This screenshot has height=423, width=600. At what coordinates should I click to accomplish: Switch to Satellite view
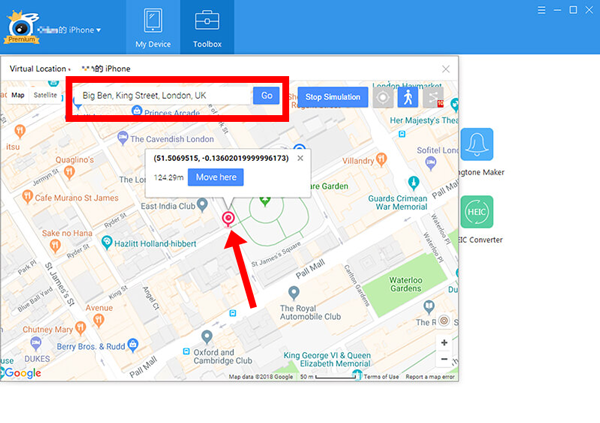pyautogui.click(x=45, y=95)
